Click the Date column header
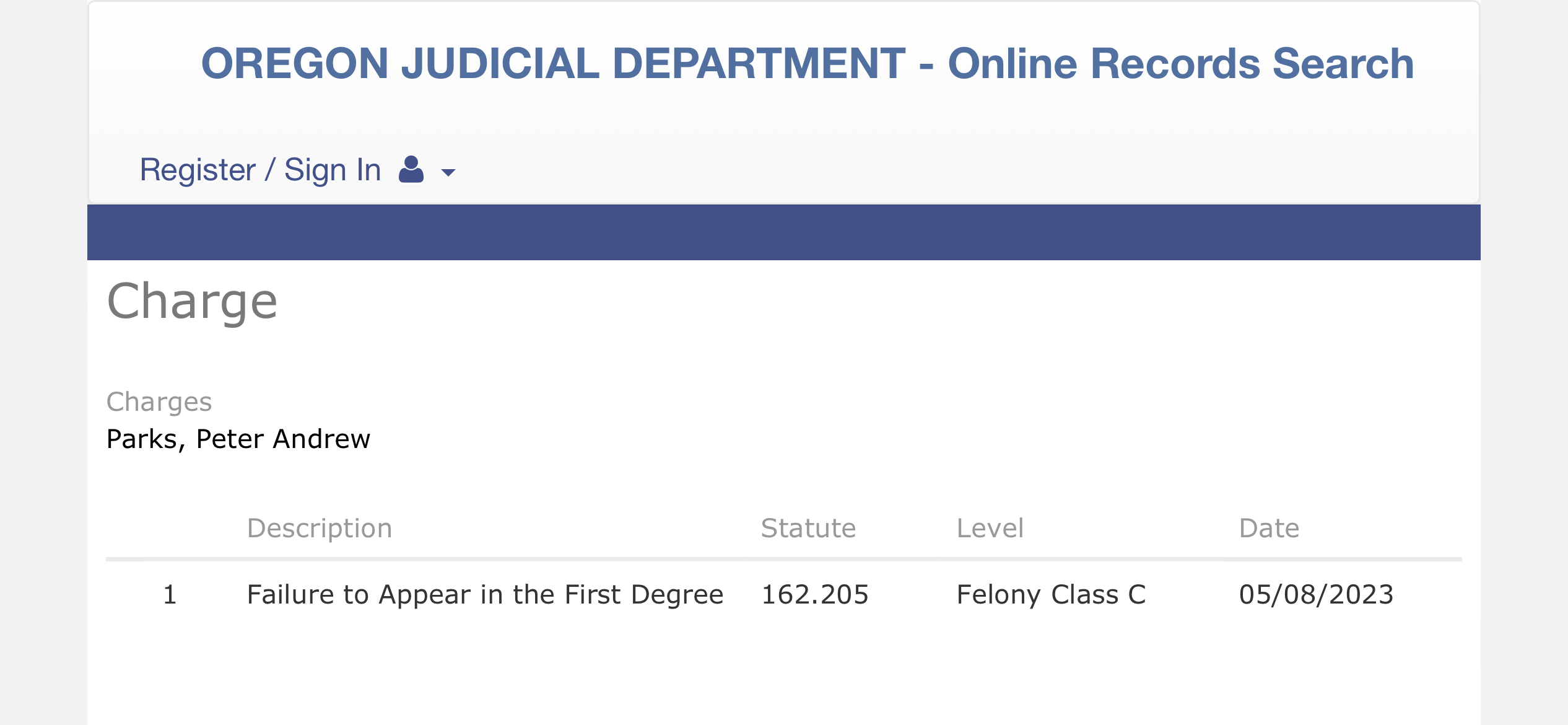This screenshot has width=1568, height=725. 1269,528
